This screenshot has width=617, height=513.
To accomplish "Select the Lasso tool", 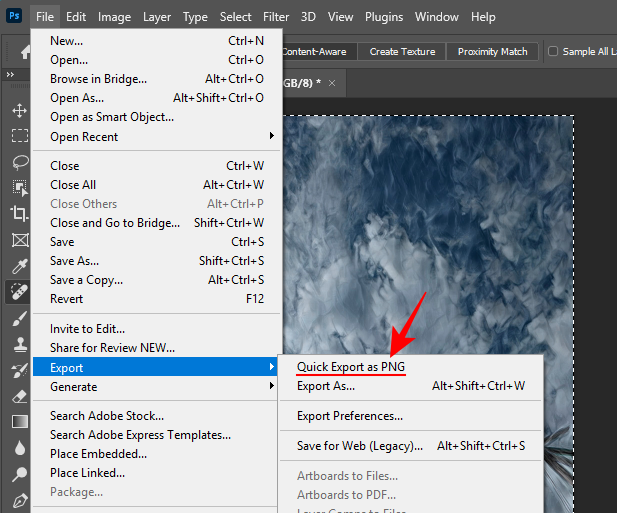I will (20, 162).
